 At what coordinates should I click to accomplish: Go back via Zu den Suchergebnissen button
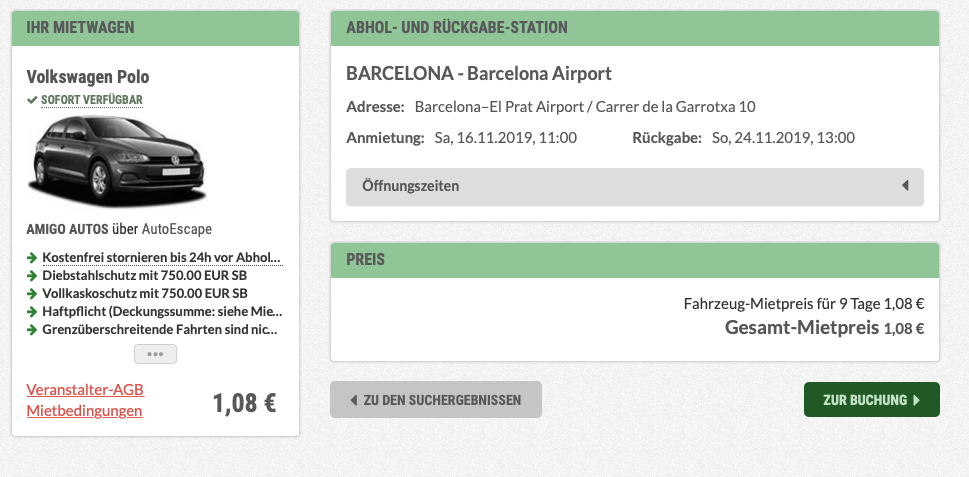point(436,400)
